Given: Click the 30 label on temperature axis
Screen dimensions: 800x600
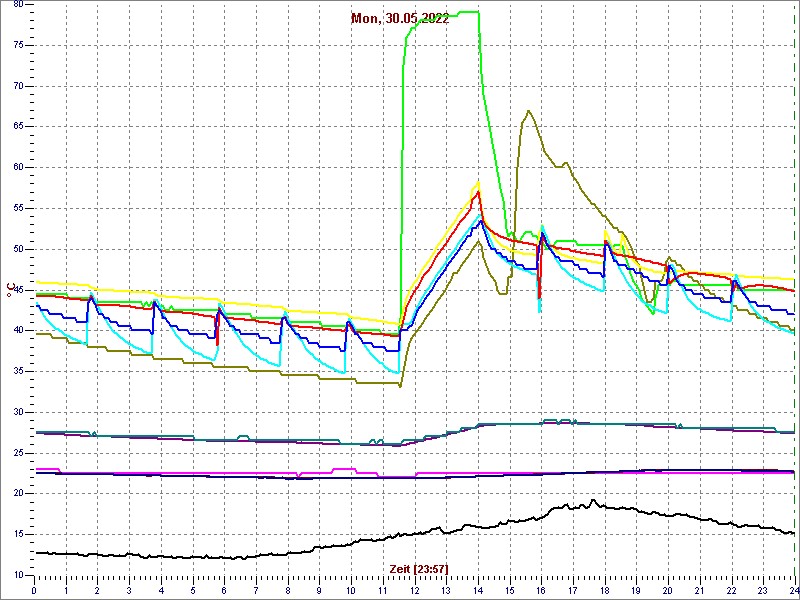Looking at the screenshot, I should coord(17,412).
